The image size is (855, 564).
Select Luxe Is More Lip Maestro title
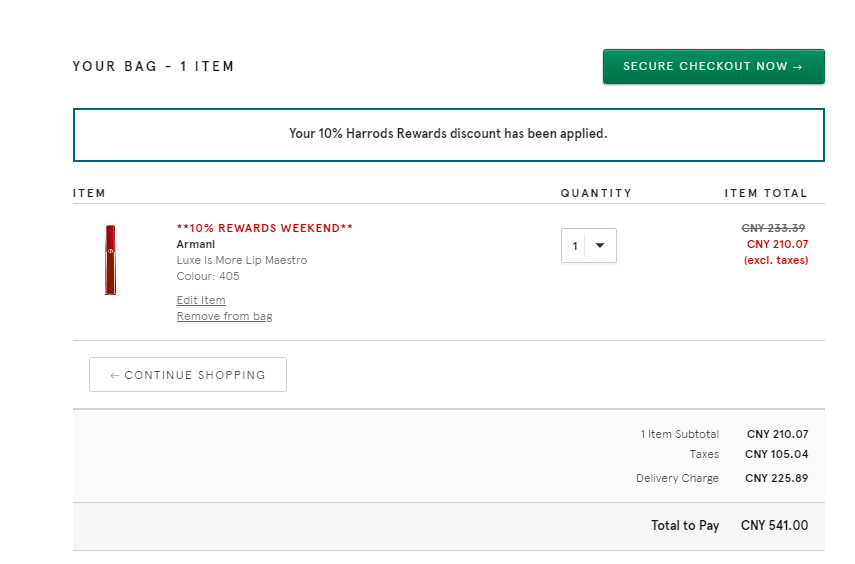242,260
